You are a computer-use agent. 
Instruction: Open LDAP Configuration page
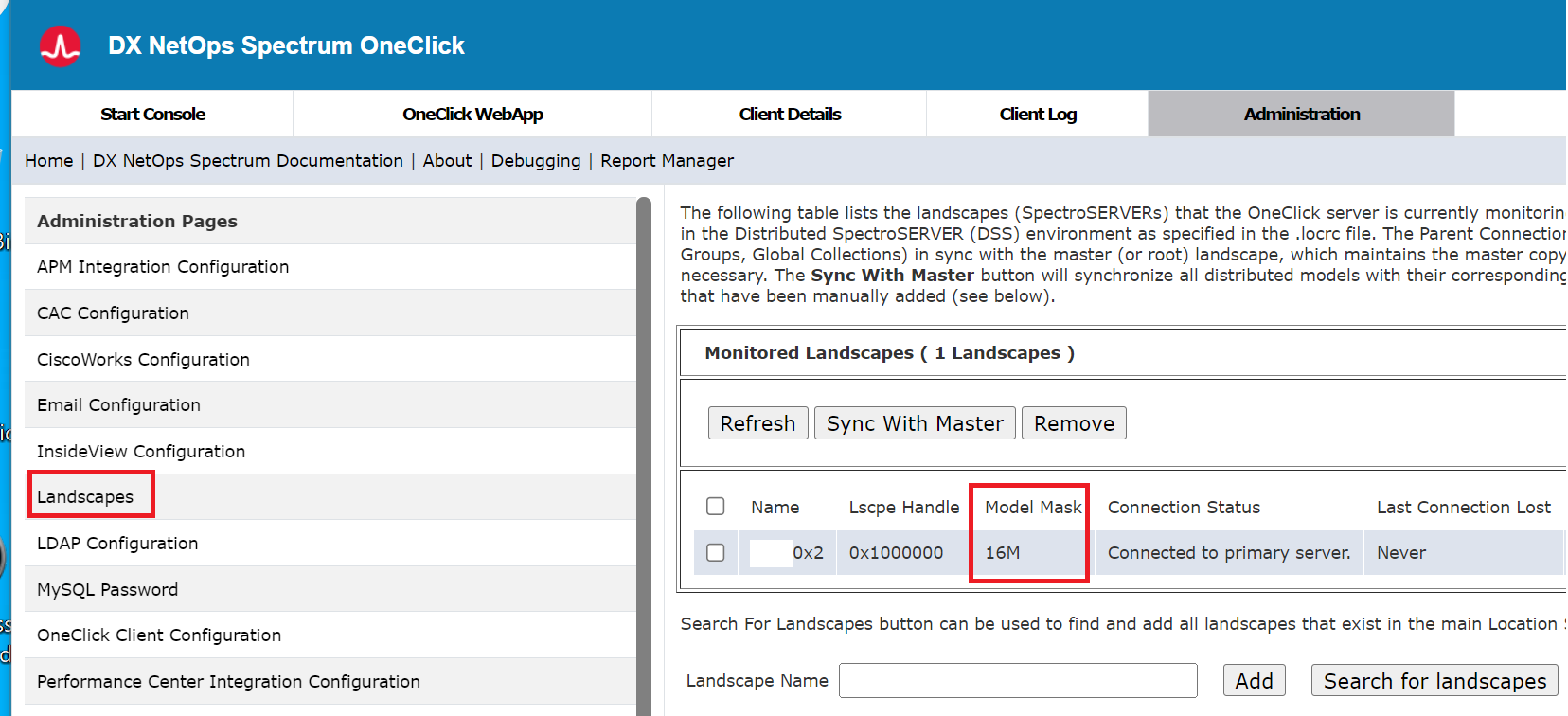pos(330,544)
